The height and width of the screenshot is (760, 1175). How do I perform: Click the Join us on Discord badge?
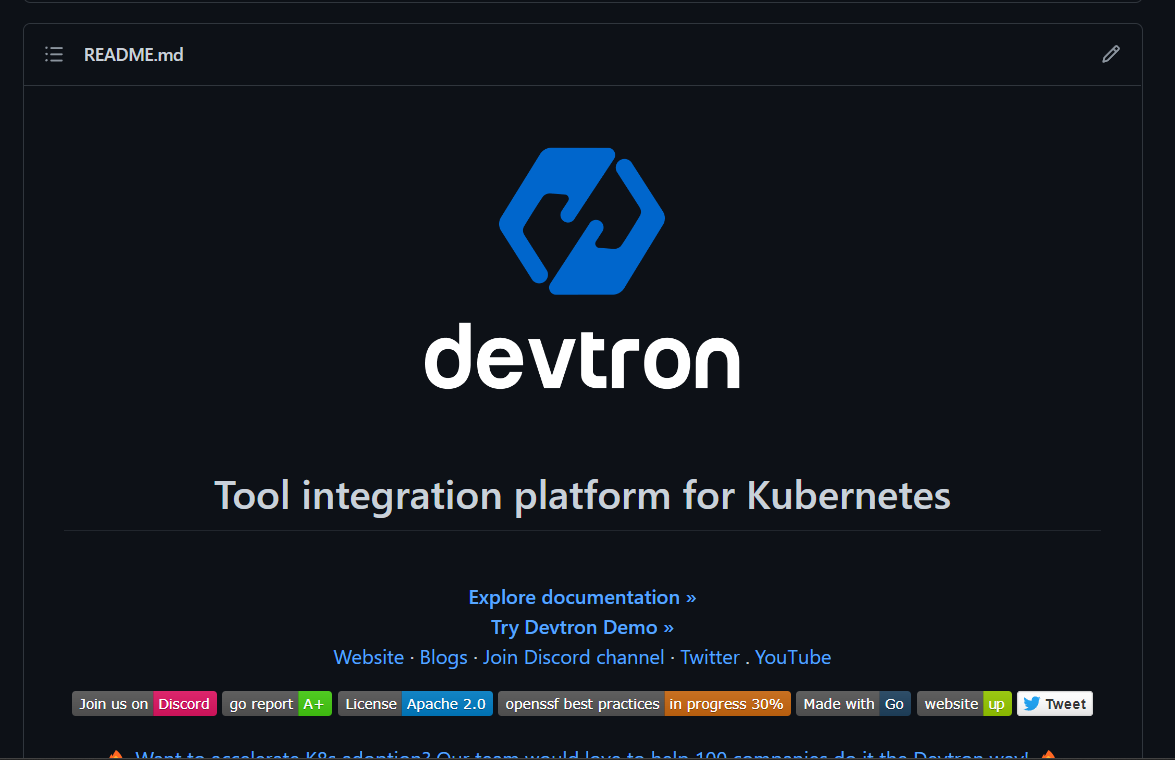145,704
